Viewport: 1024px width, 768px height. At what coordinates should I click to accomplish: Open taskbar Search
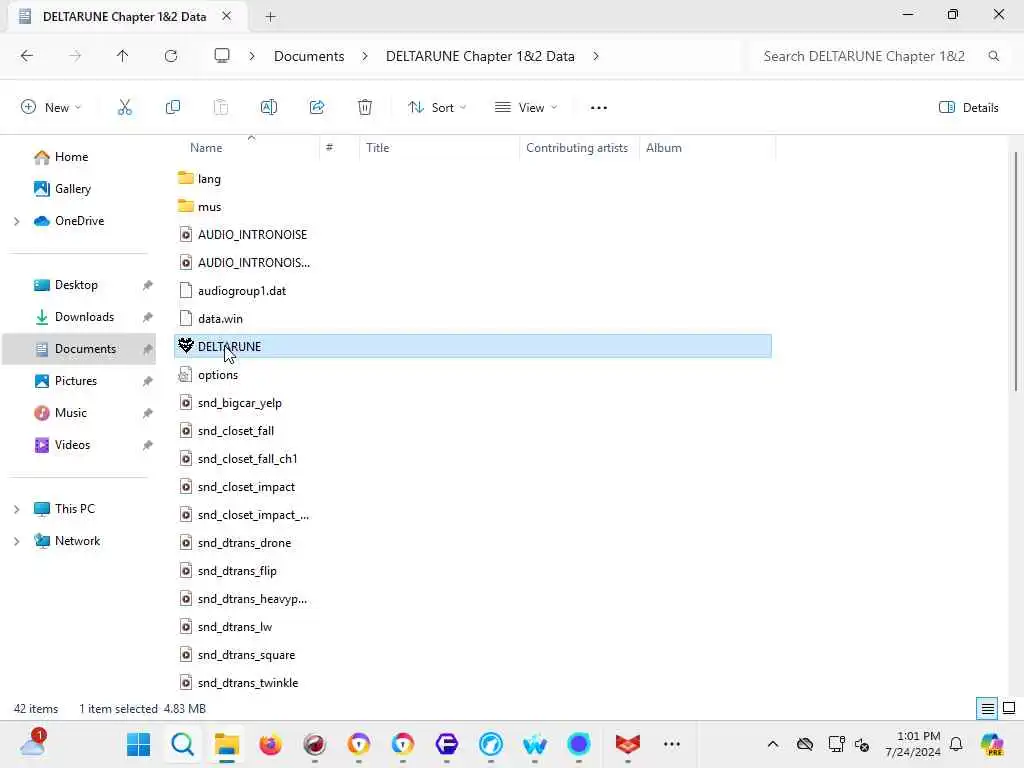pos(182,744)
